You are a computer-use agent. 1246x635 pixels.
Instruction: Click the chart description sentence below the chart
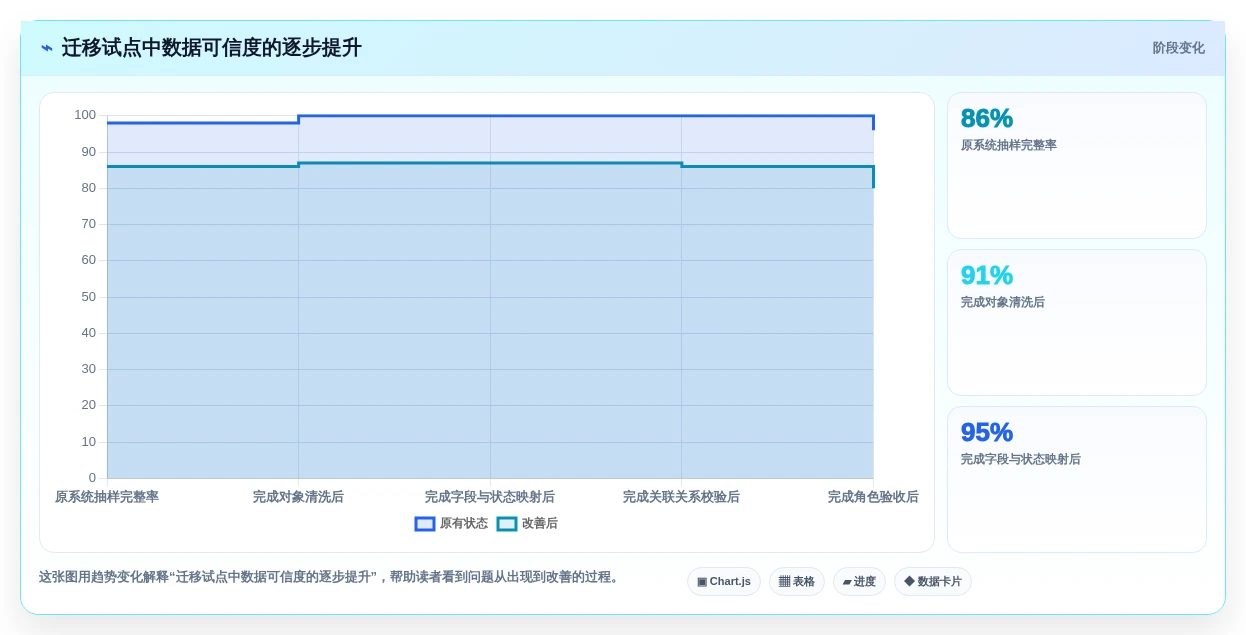tap(331, 577)
